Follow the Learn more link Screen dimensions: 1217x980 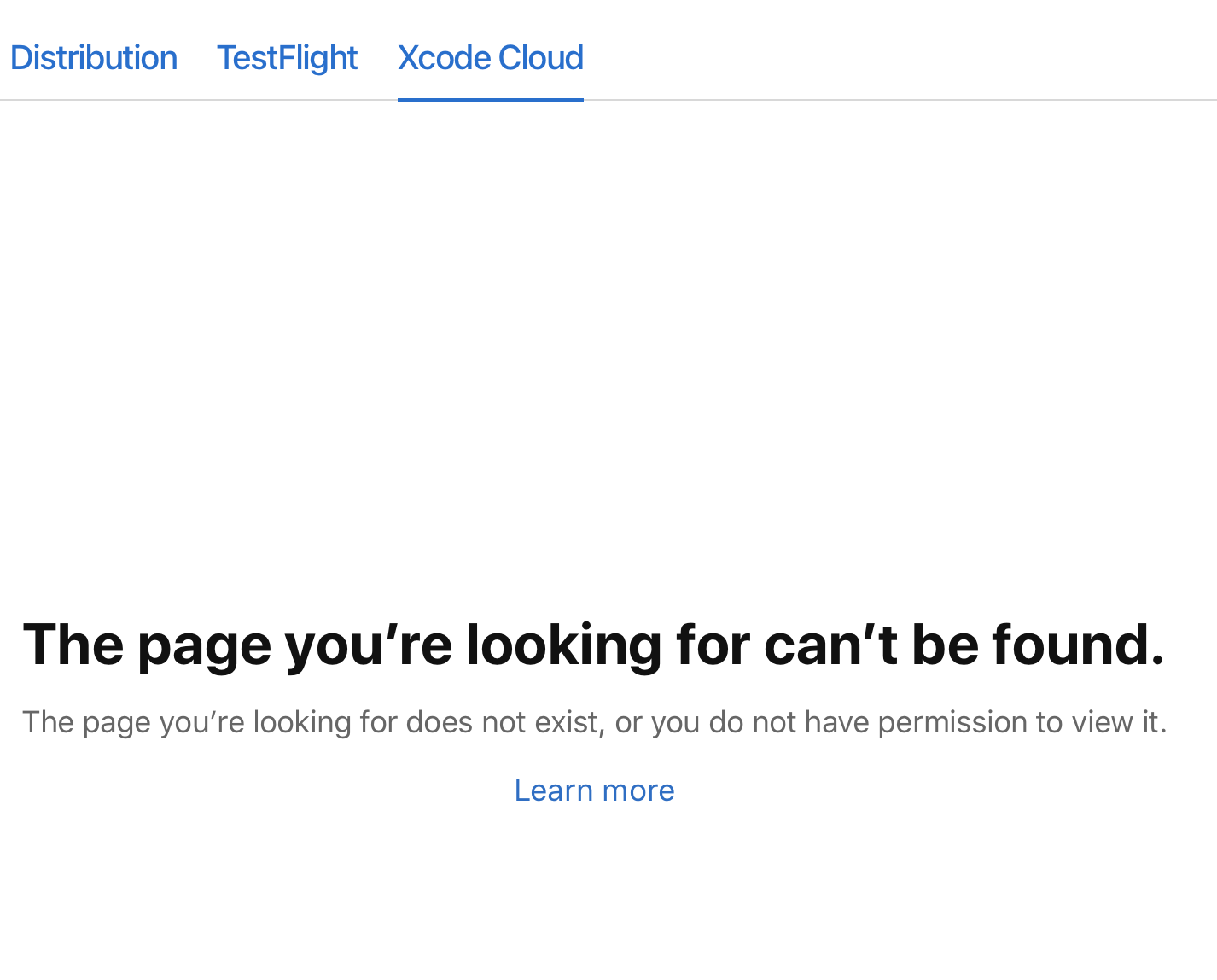pyautogui.click(x=594, y=790)
